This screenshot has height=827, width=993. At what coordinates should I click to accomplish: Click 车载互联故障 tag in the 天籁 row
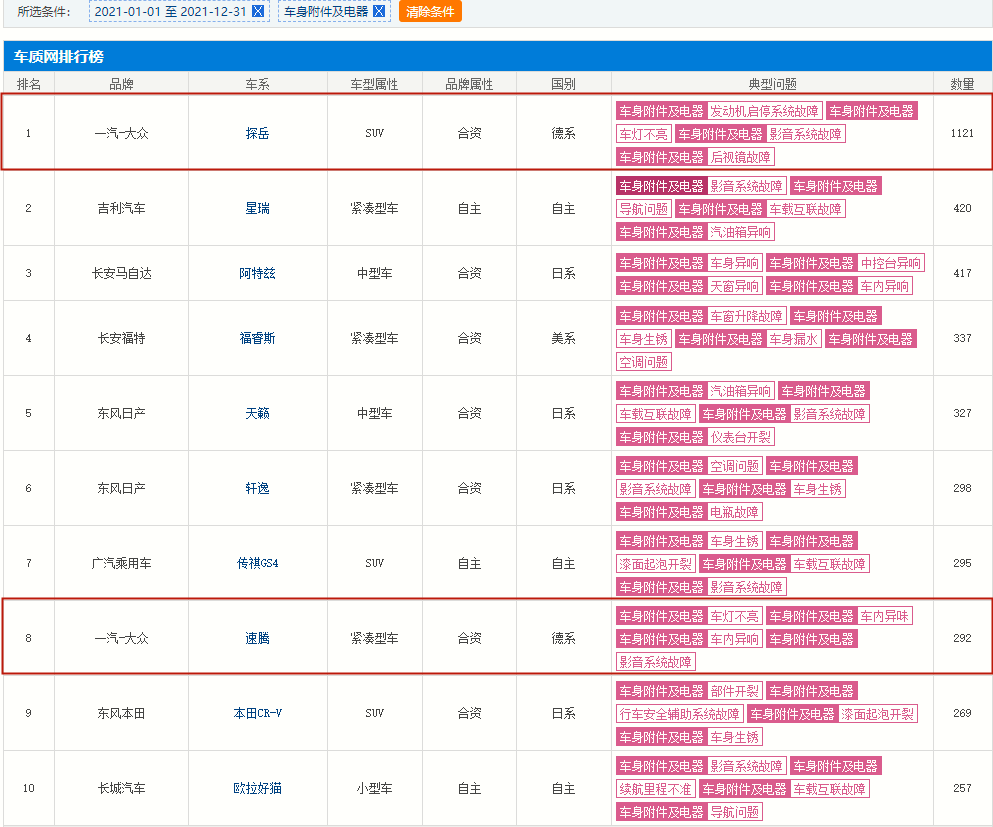click(x=655, y=414)
